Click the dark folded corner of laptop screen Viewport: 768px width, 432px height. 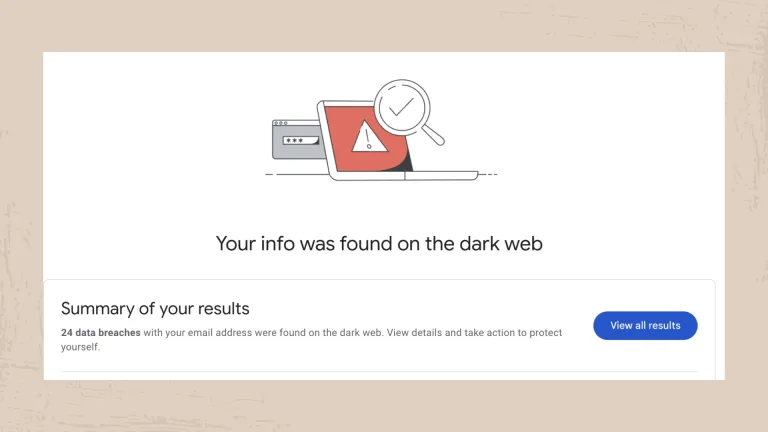(x=405, y=163)
